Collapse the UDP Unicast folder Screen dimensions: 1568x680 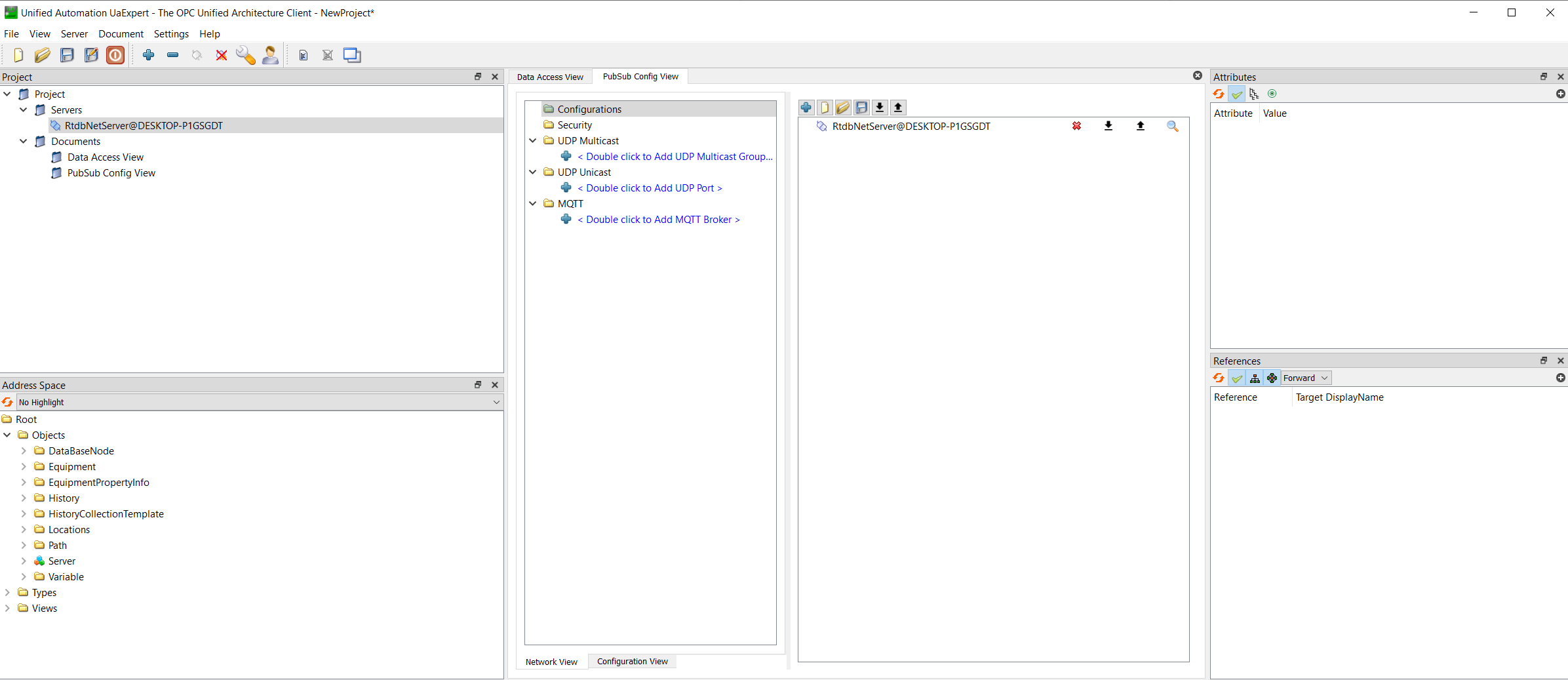(533, 172)
